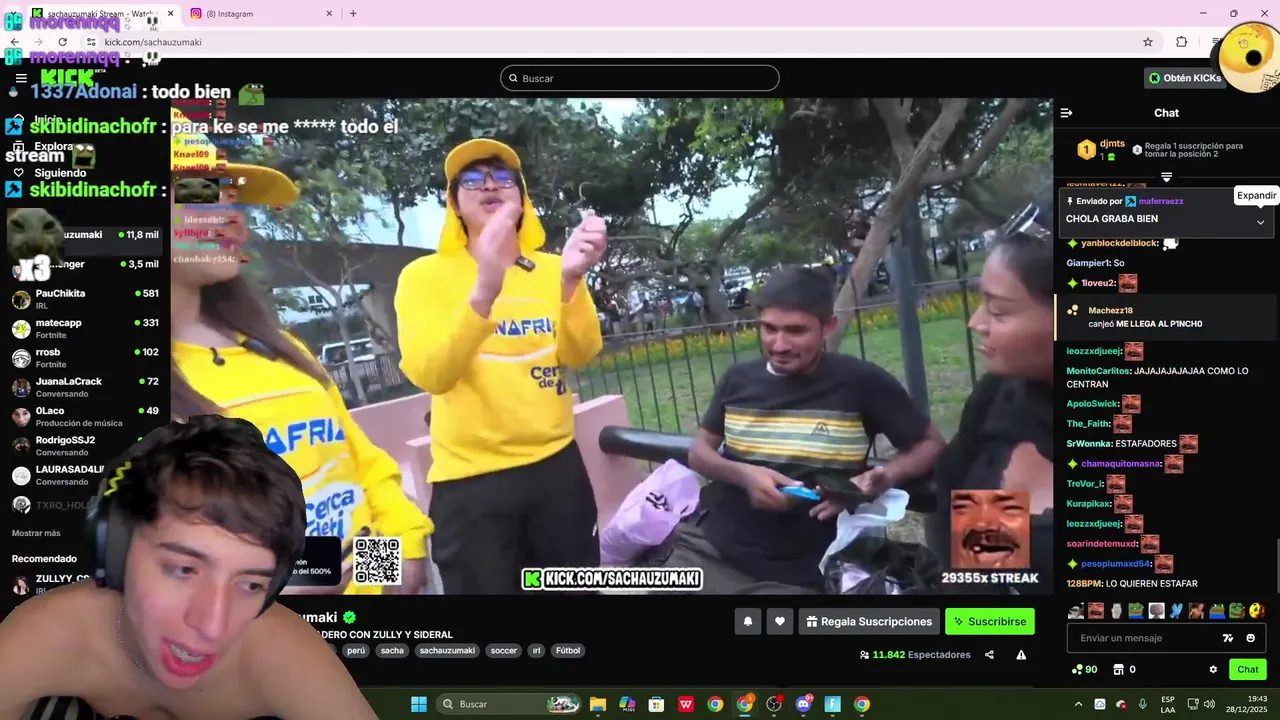
Task: Open chat settings gear icon
Action: (1213, 670)
